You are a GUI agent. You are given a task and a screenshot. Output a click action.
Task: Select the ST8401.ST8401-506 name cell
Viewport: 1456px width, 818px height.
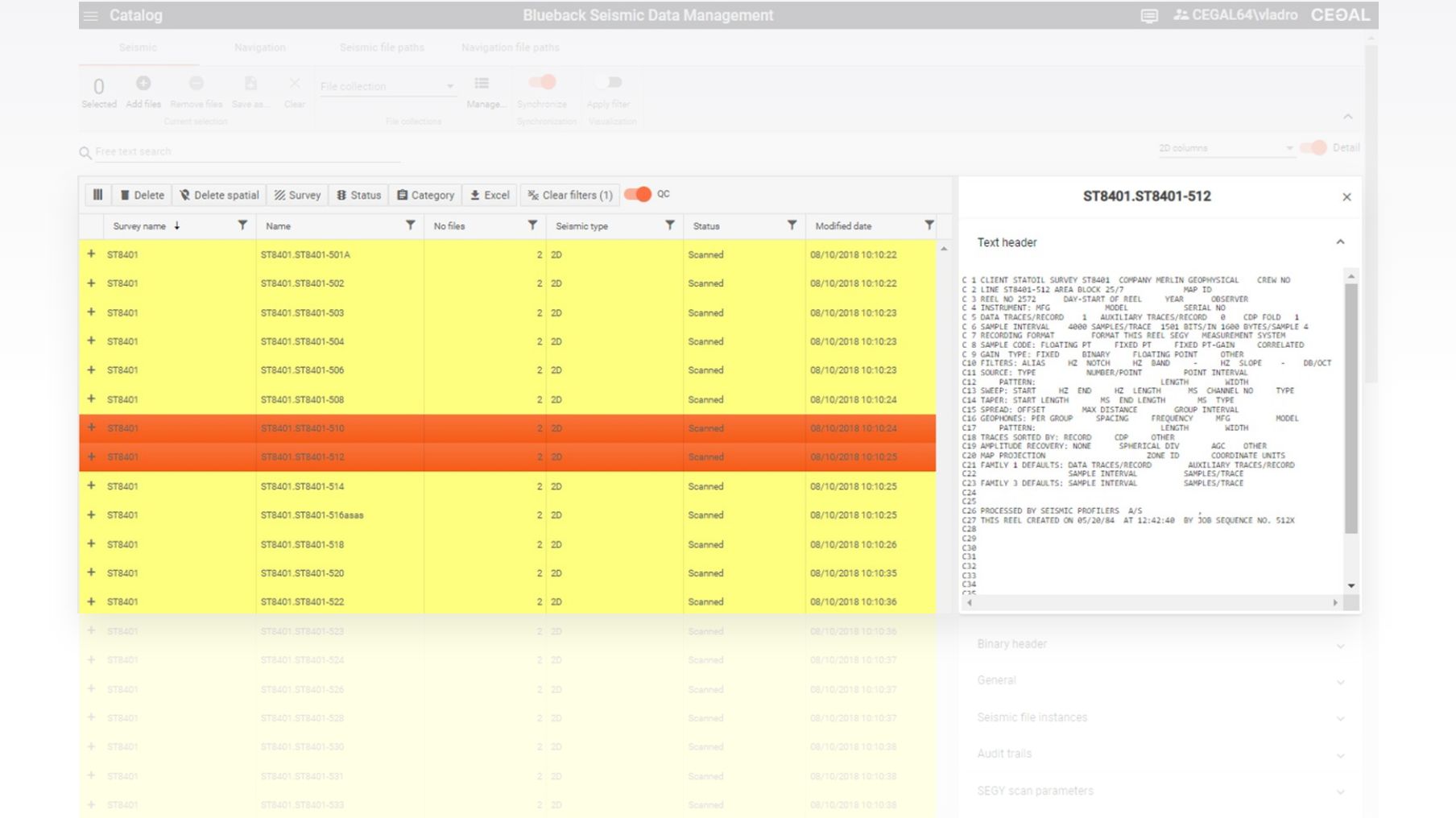[x=340, y=370]
